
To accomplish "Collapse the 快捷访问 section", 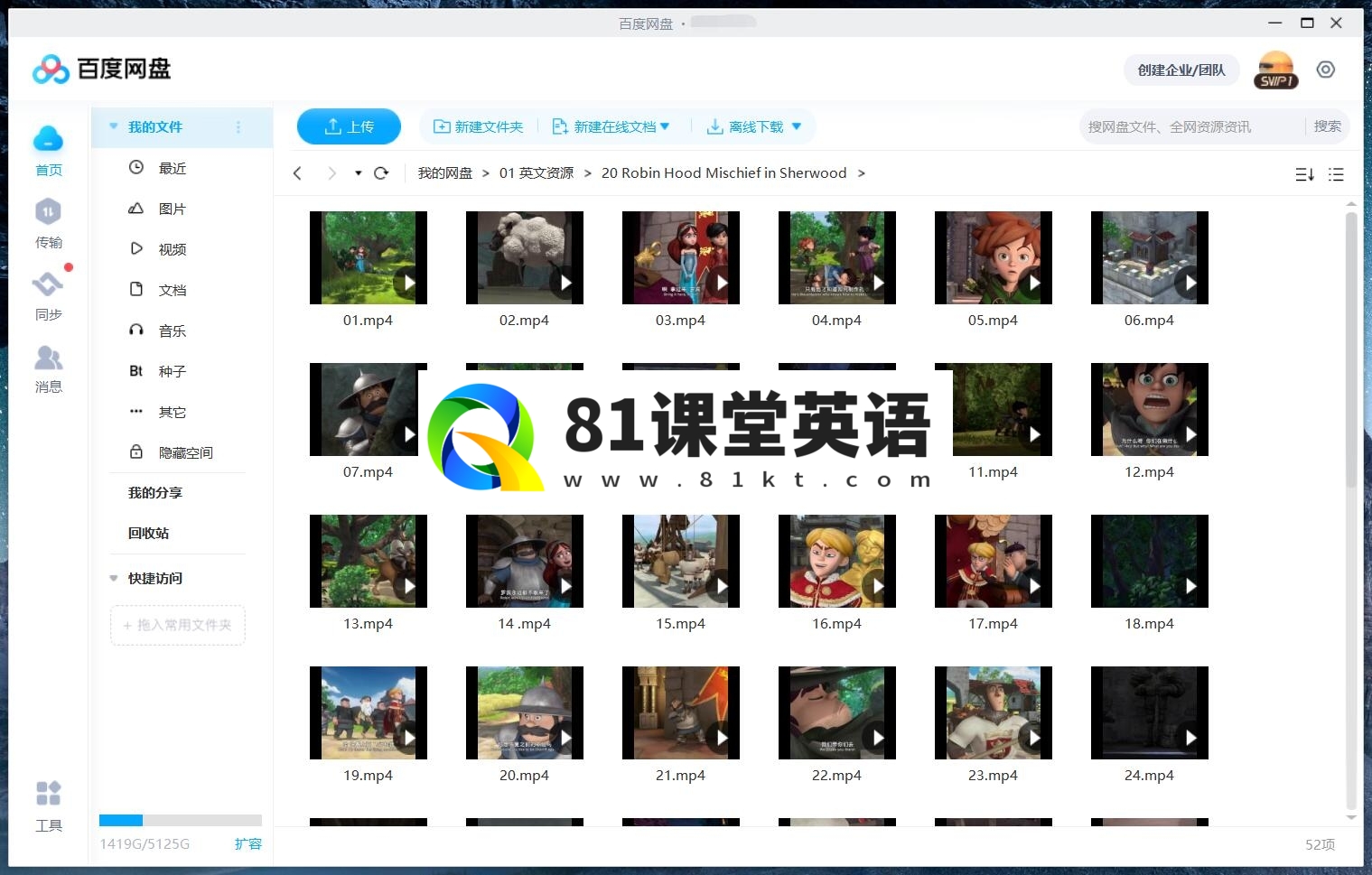I will coord(114,578).
